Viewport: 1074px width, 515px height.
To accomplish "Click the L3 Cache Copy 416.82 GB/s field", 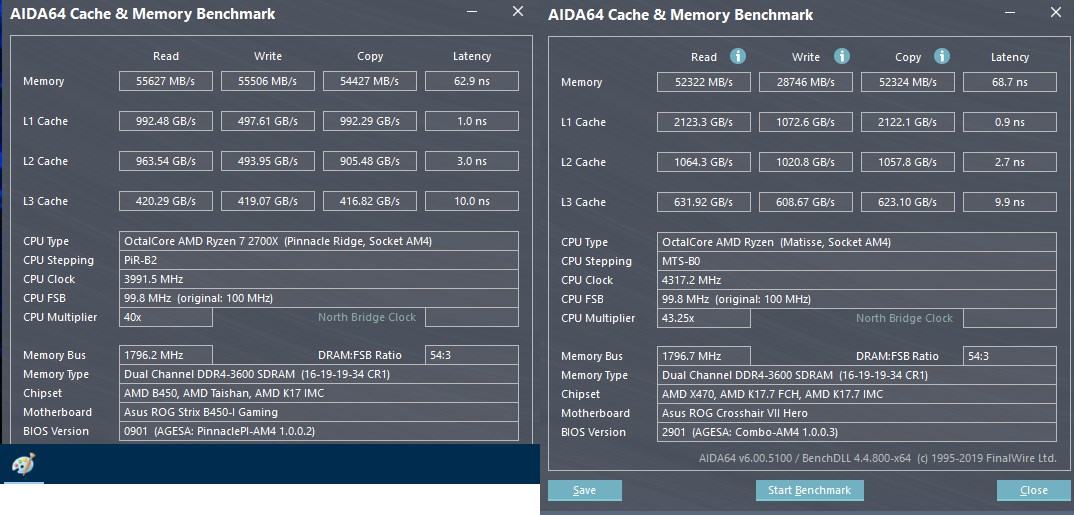I will pos(370,201).
